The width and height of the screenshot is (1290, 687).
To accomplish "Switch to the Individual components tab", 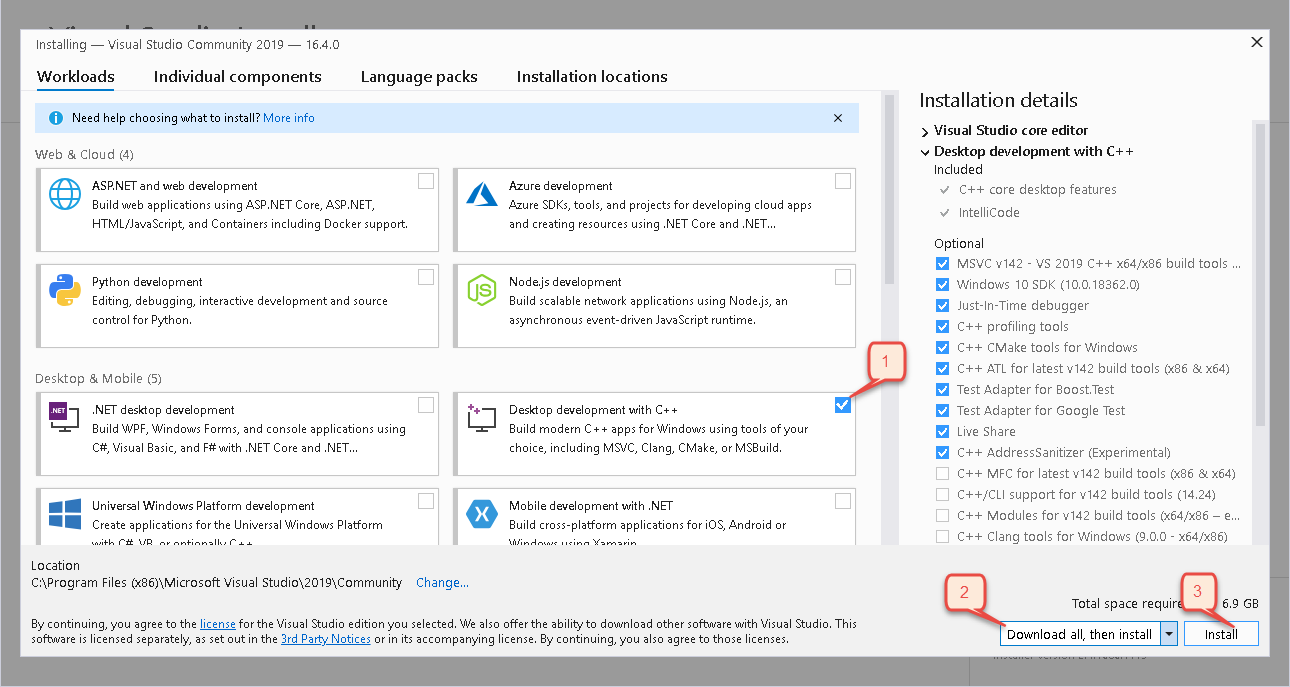I will (x=237, y=77).
